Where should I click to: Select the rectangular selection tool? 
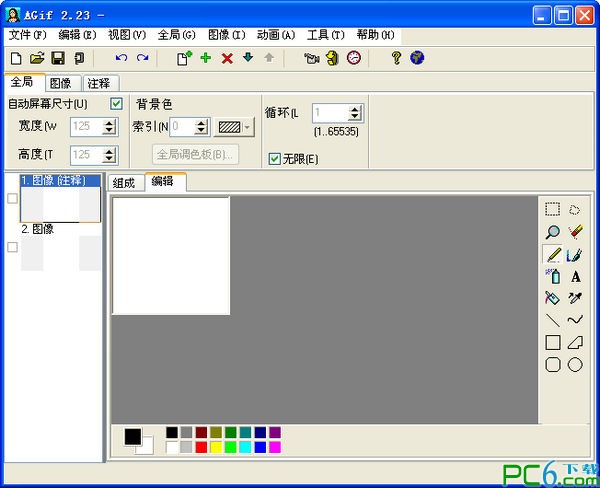tap(552, 209)
